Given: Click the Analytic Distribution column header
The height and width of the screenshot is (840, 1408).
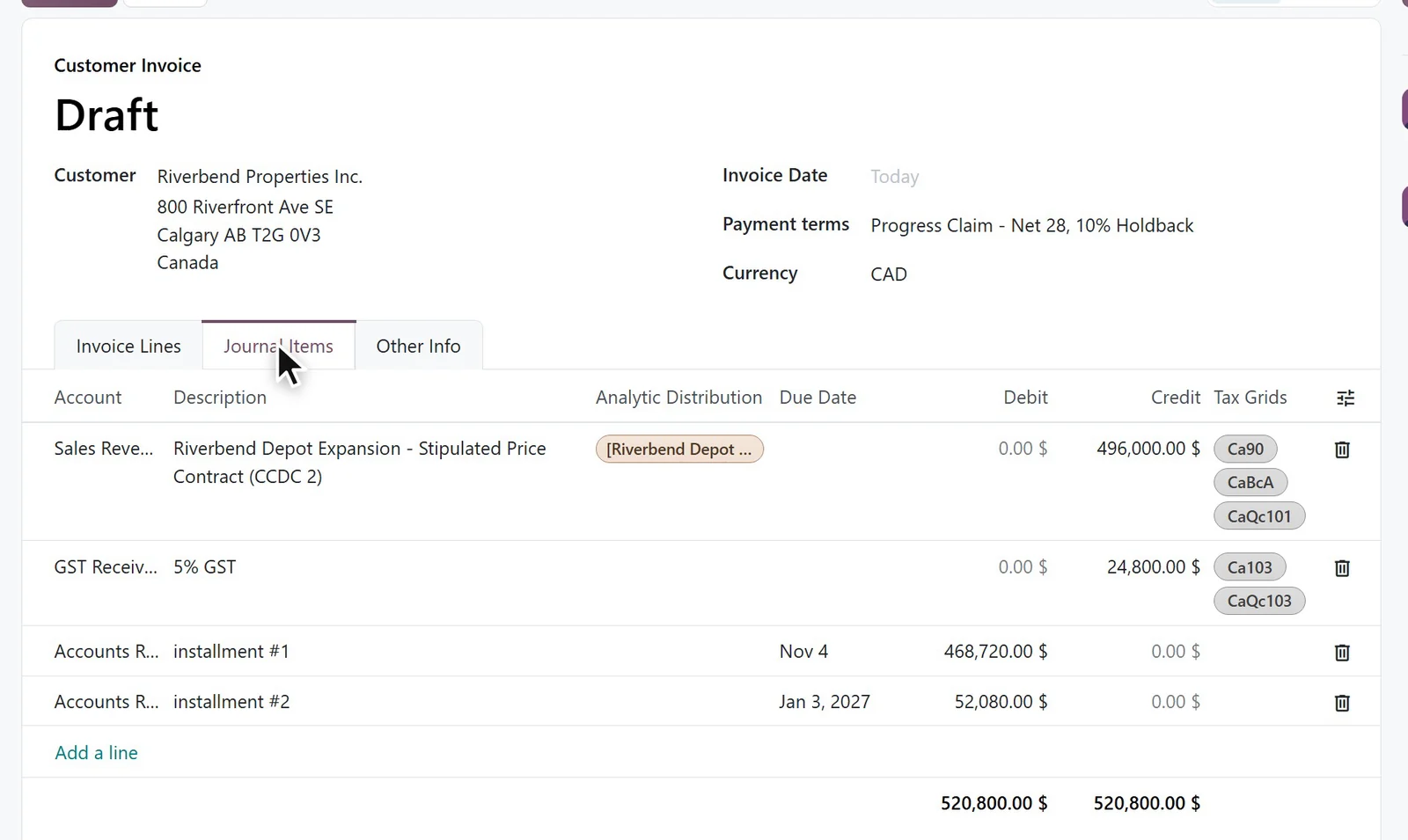Looking at the screenshot, I should (x=678, y=398).
